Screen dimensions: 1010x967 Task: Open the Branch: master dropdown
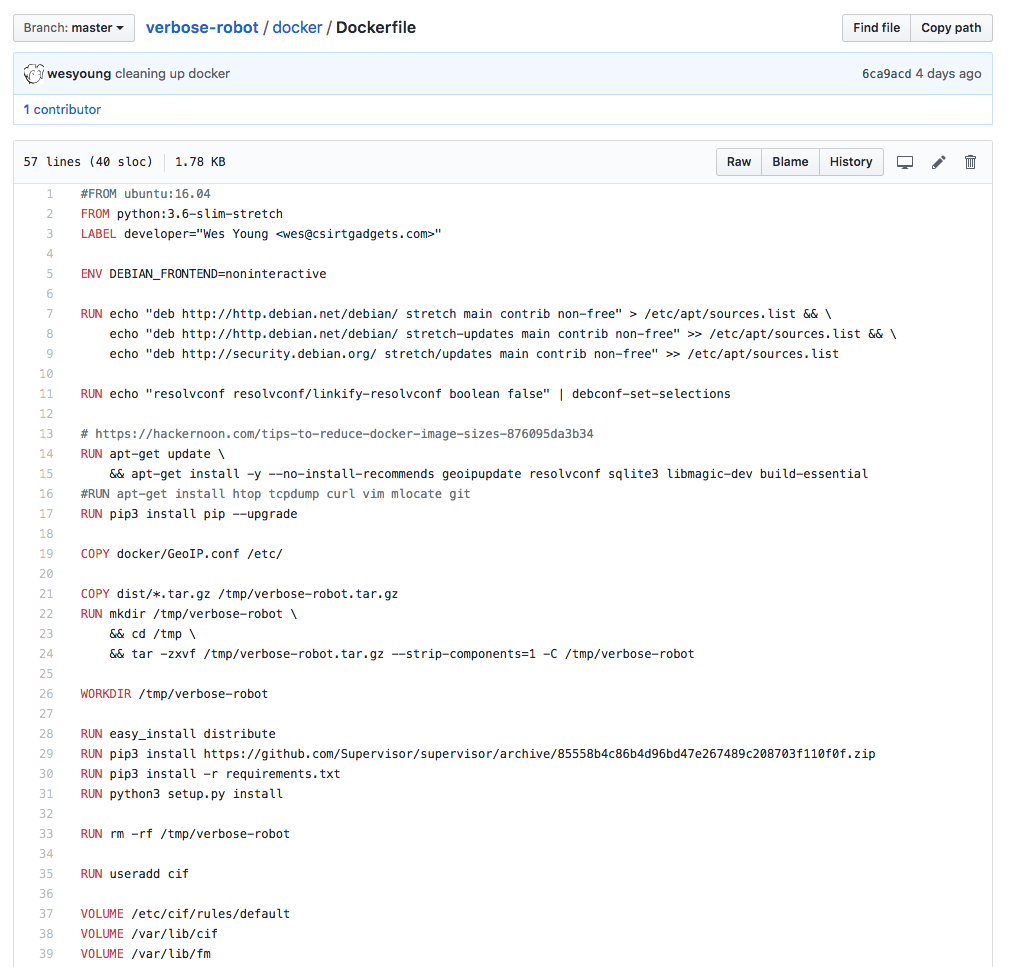[x=74, y=28]
